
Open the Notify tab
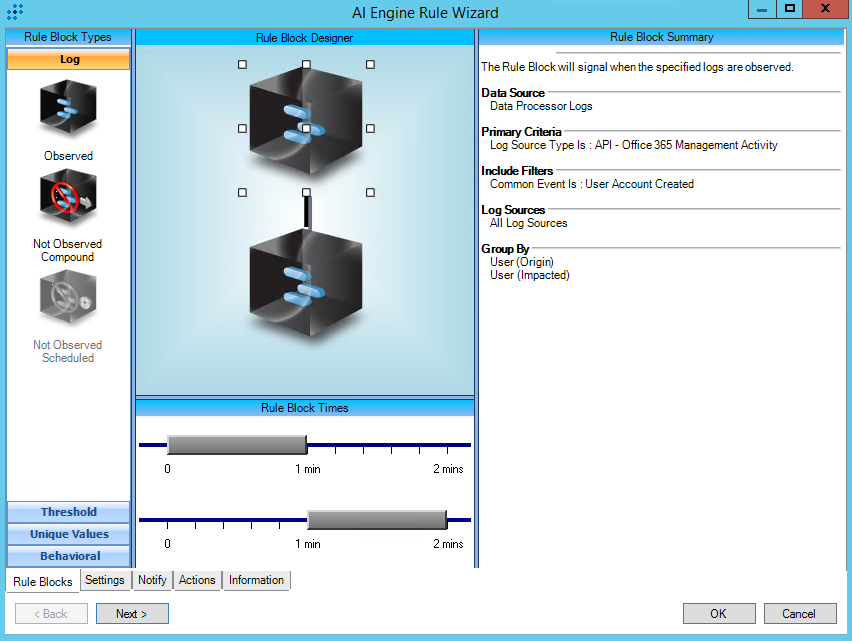pos(152,580)
